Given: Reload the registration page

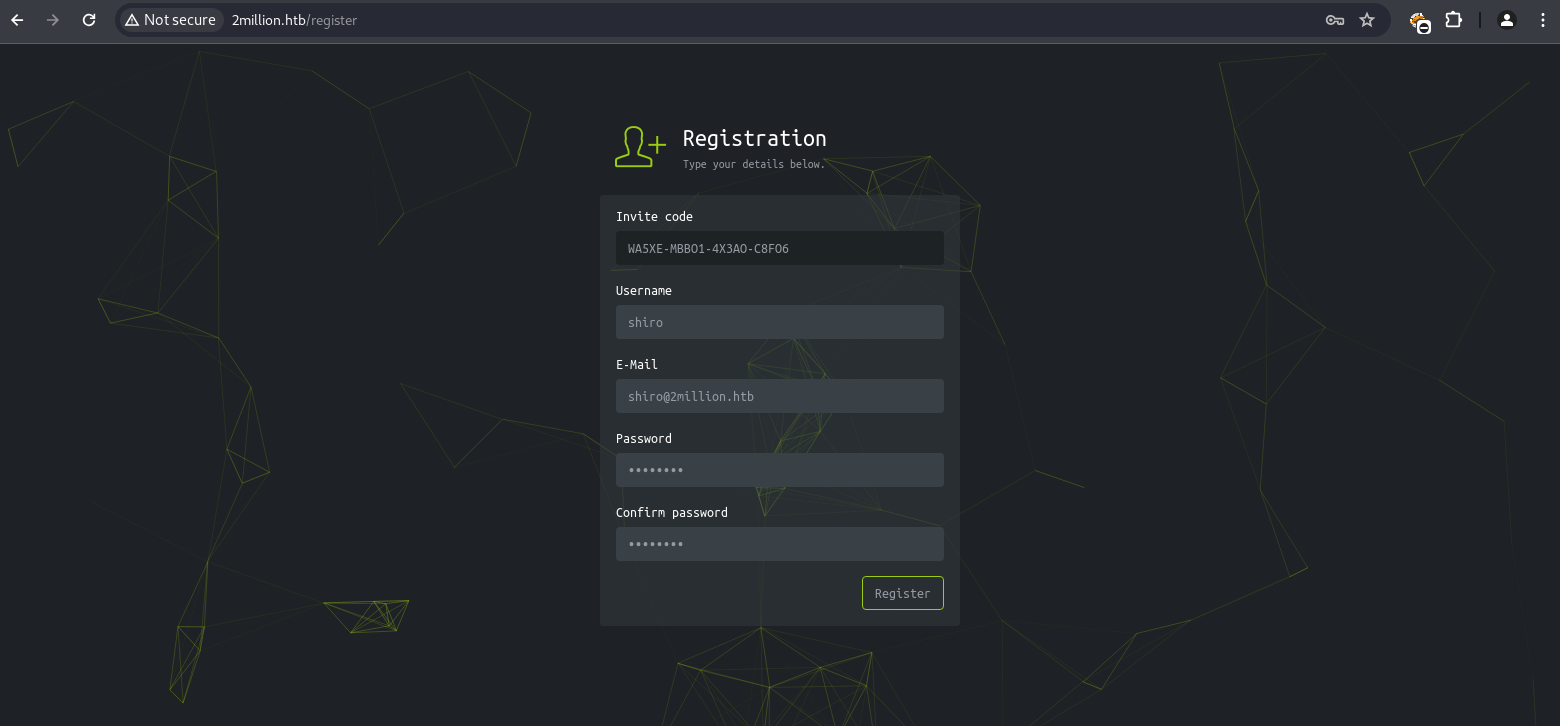Looking at the screenshot, I should 89,20.
